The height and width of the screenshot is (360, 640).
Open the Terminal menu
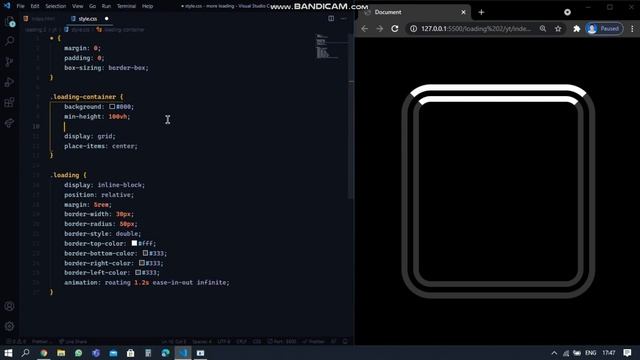126,6
